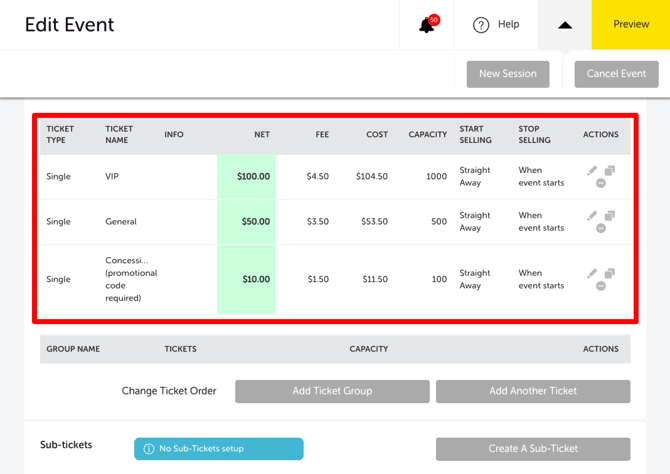Edit the General ticket with the pencil icon
This screenshot has height=474, width=670.
click(x=592, y=215)
